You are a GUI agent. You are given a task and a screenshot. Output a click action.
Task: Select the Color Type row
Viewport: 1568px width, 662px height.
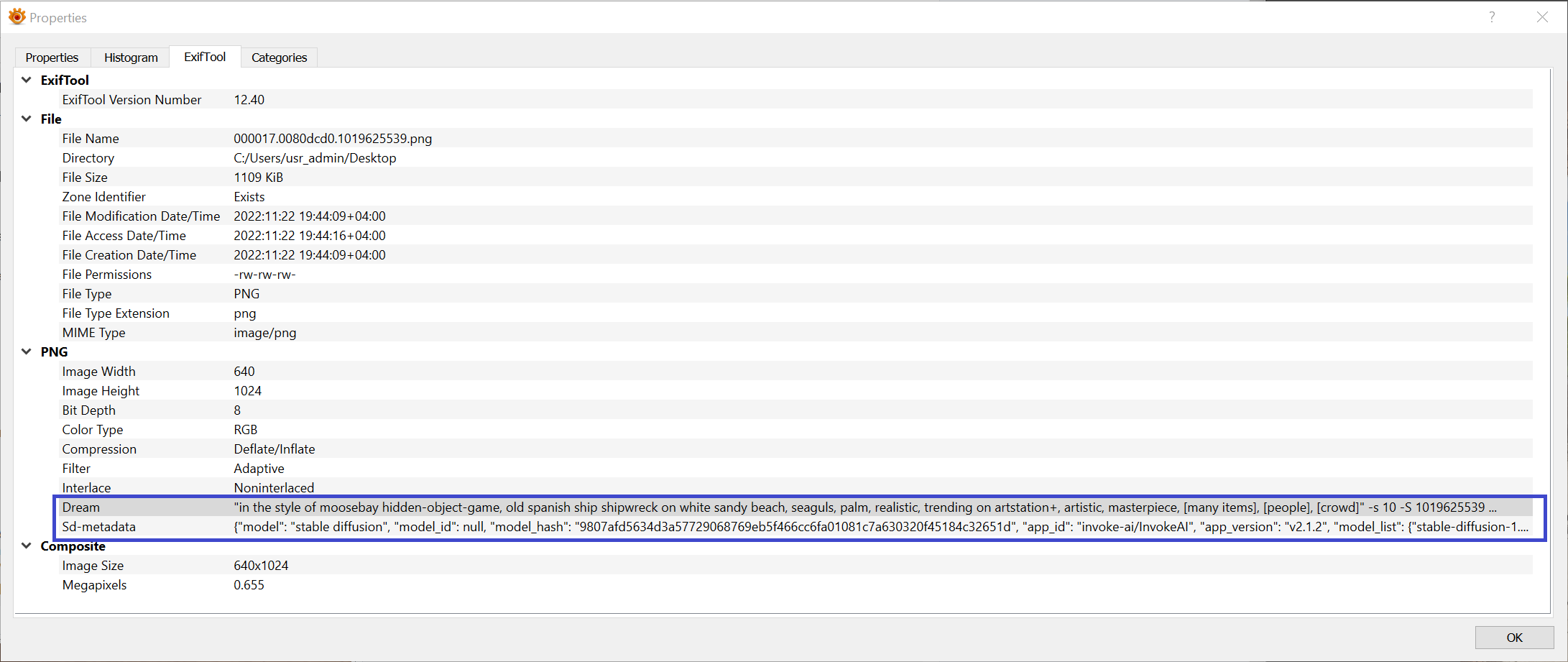click(x=795, y=429)
